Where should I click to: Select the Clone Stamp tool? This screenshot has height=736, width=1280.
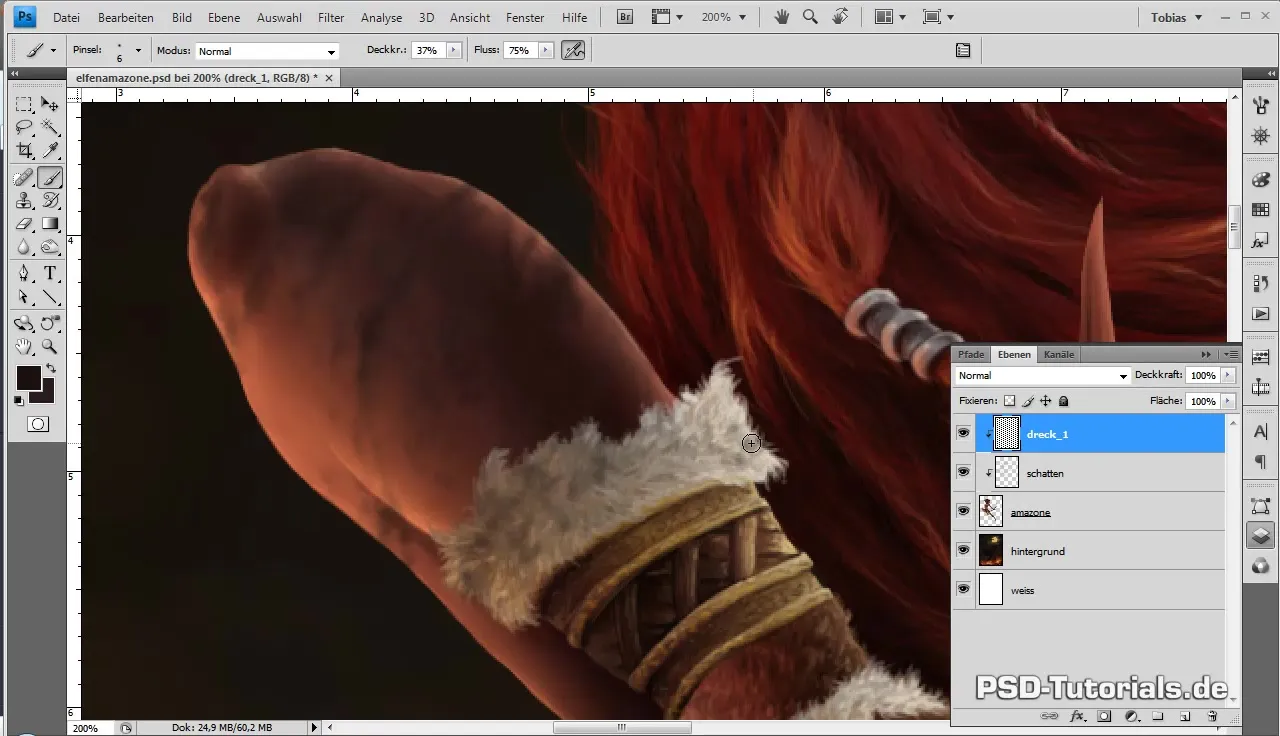coord(23,201)
